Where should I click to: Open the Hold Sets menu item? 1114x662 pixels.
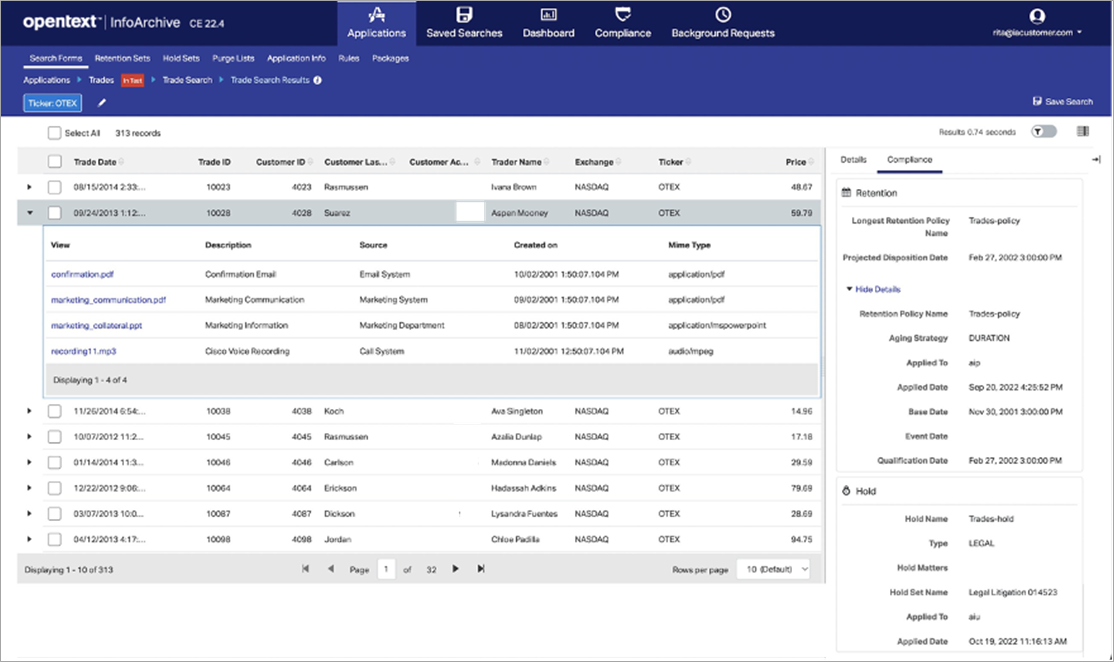tap(181, 58)
